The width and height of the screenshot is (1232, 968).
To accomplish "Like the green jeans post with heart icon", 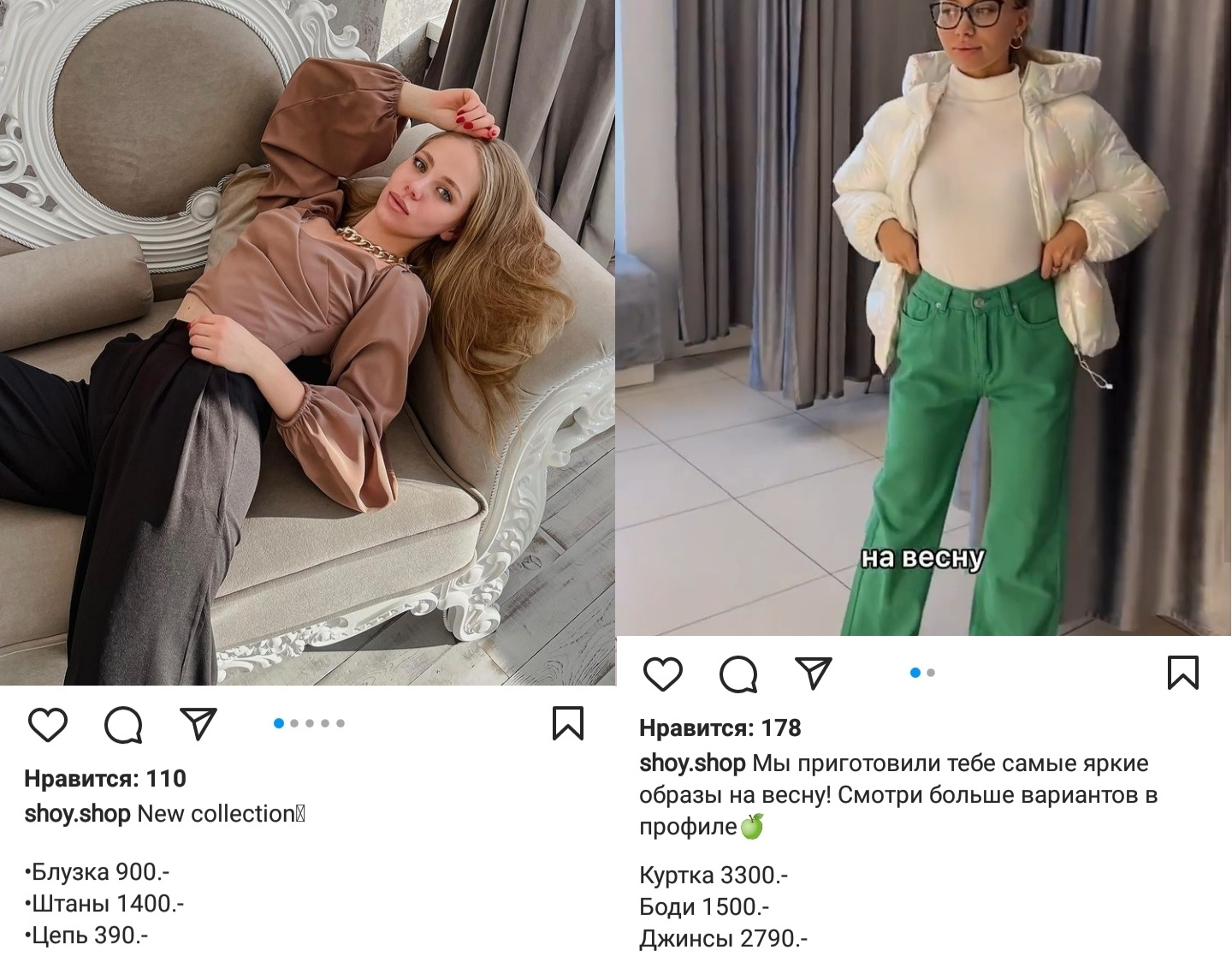I will coord(663,674).
